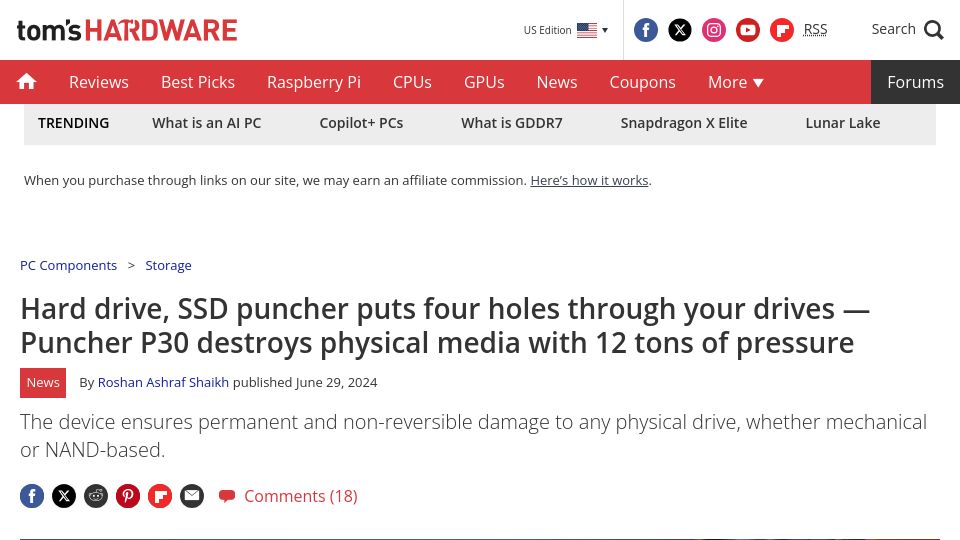960x540 pixels.
Task: Click the Here's how it works link
Action: 589,181
